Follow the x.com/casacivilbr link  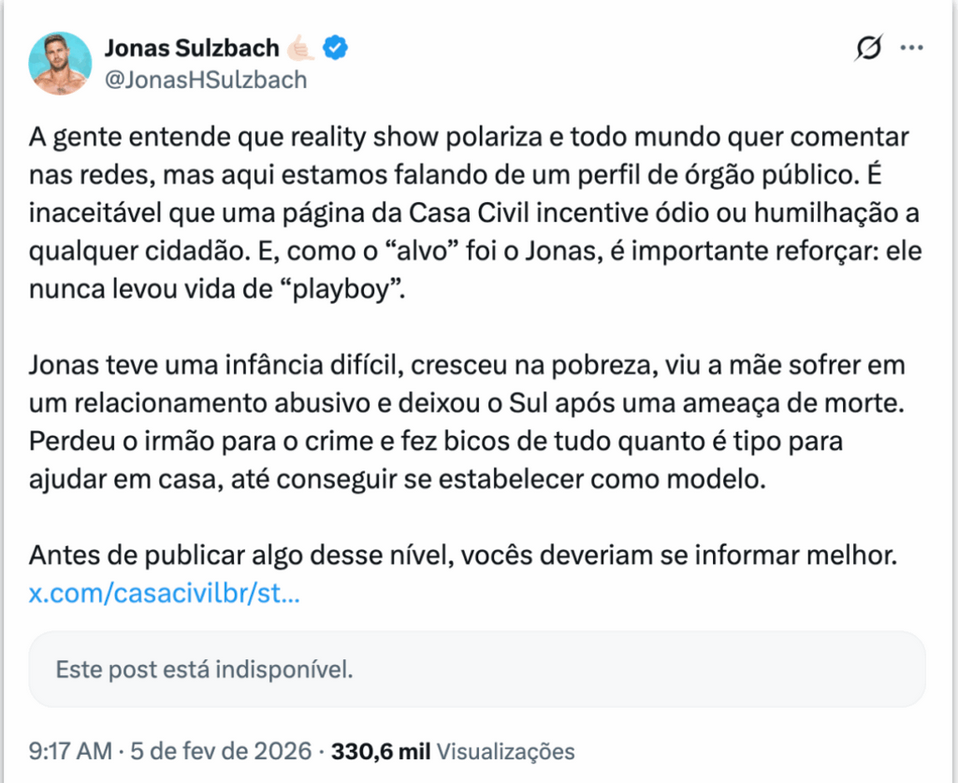click(164, 593)
